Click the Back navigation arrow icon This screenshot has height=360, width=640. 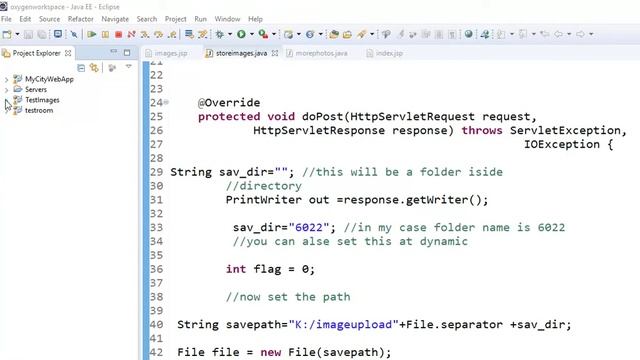(558, 34)
